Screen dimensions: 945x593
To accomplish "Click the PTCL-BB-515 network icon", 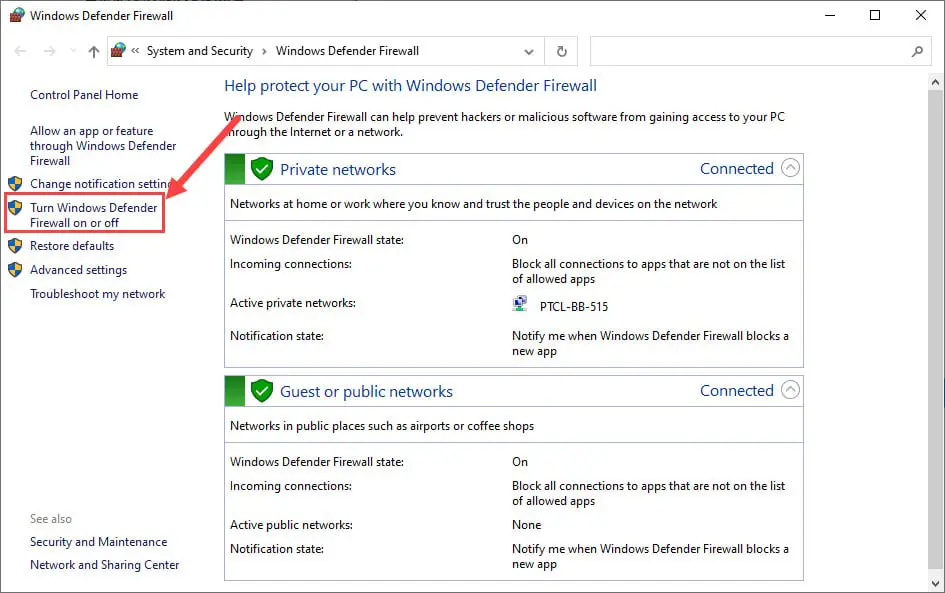I will tap(520, 303).
